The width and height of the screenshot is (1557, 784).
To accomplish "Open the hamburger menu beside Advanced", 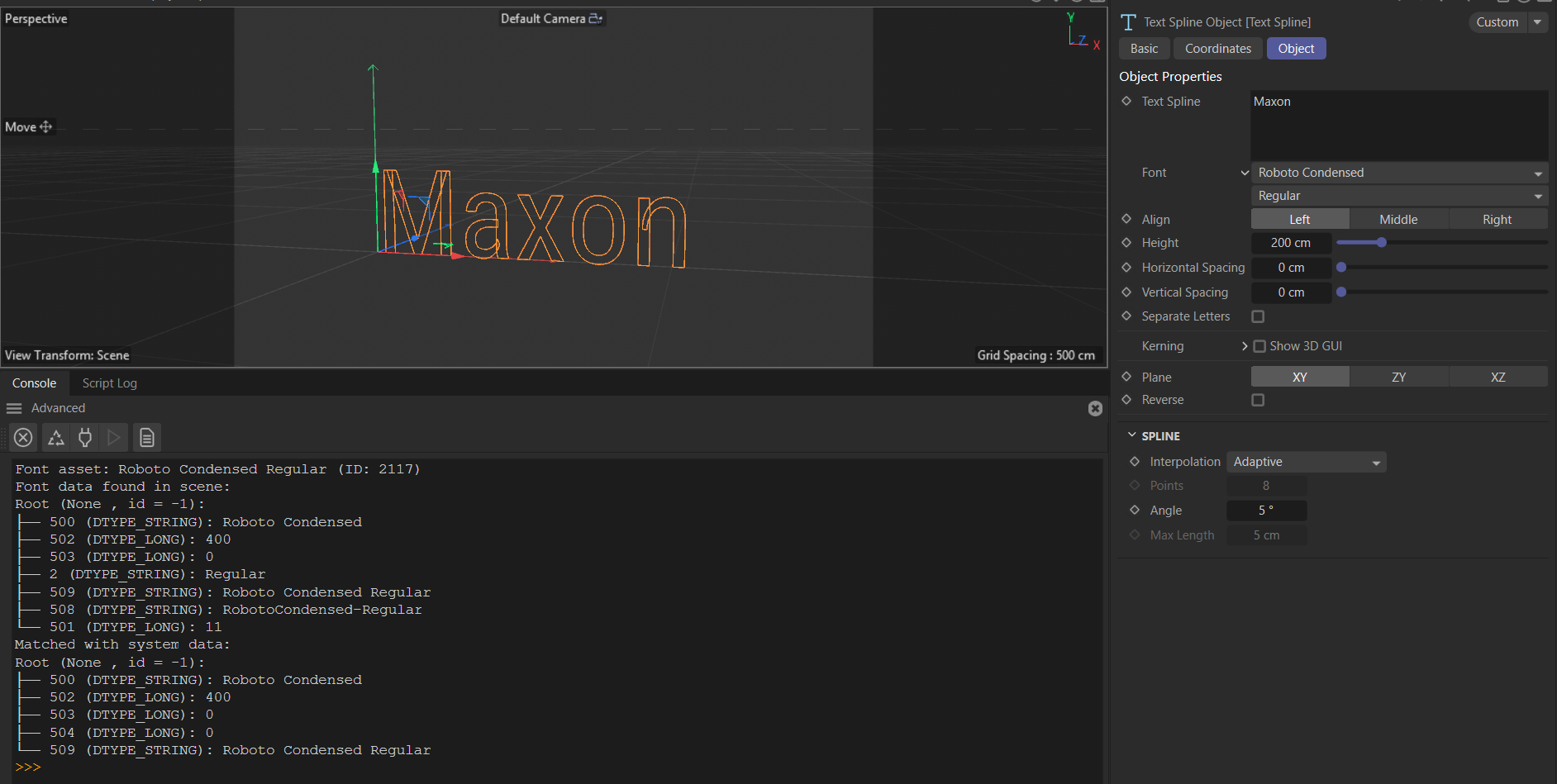I will point(14,408).
